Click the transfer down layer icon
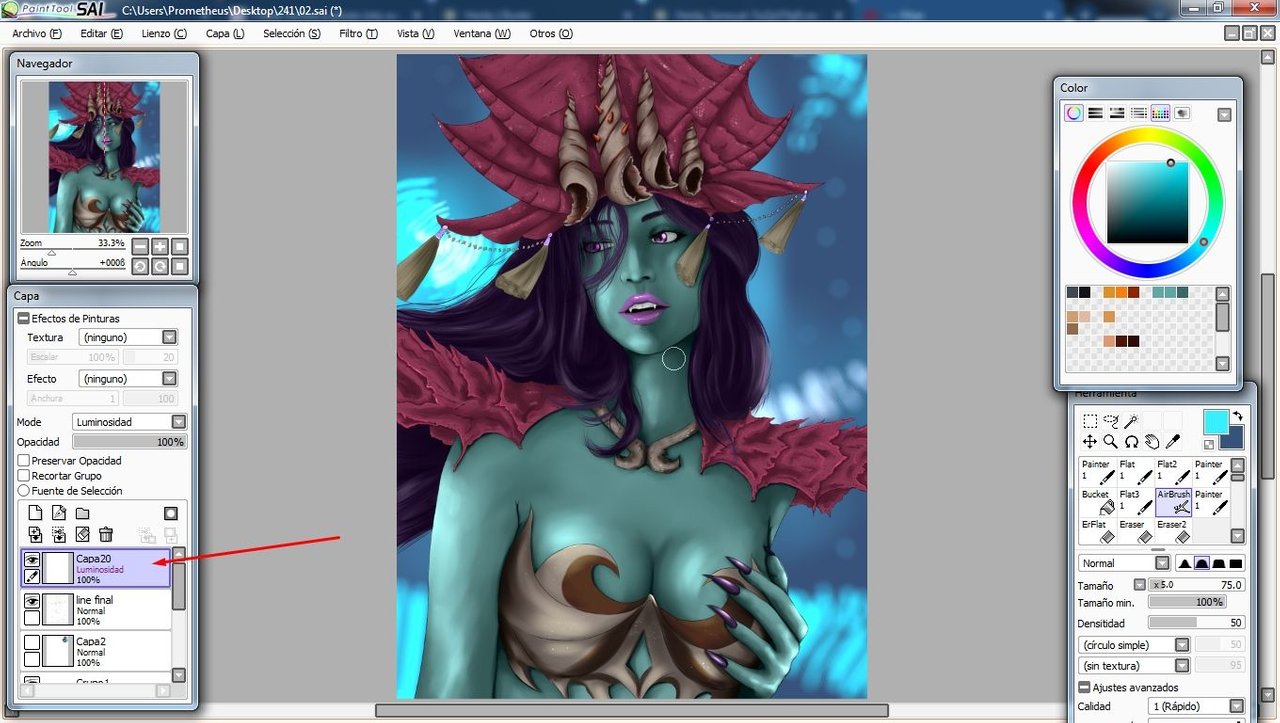This screenshot has width=1280, height=723. click(x=36, y=534)
